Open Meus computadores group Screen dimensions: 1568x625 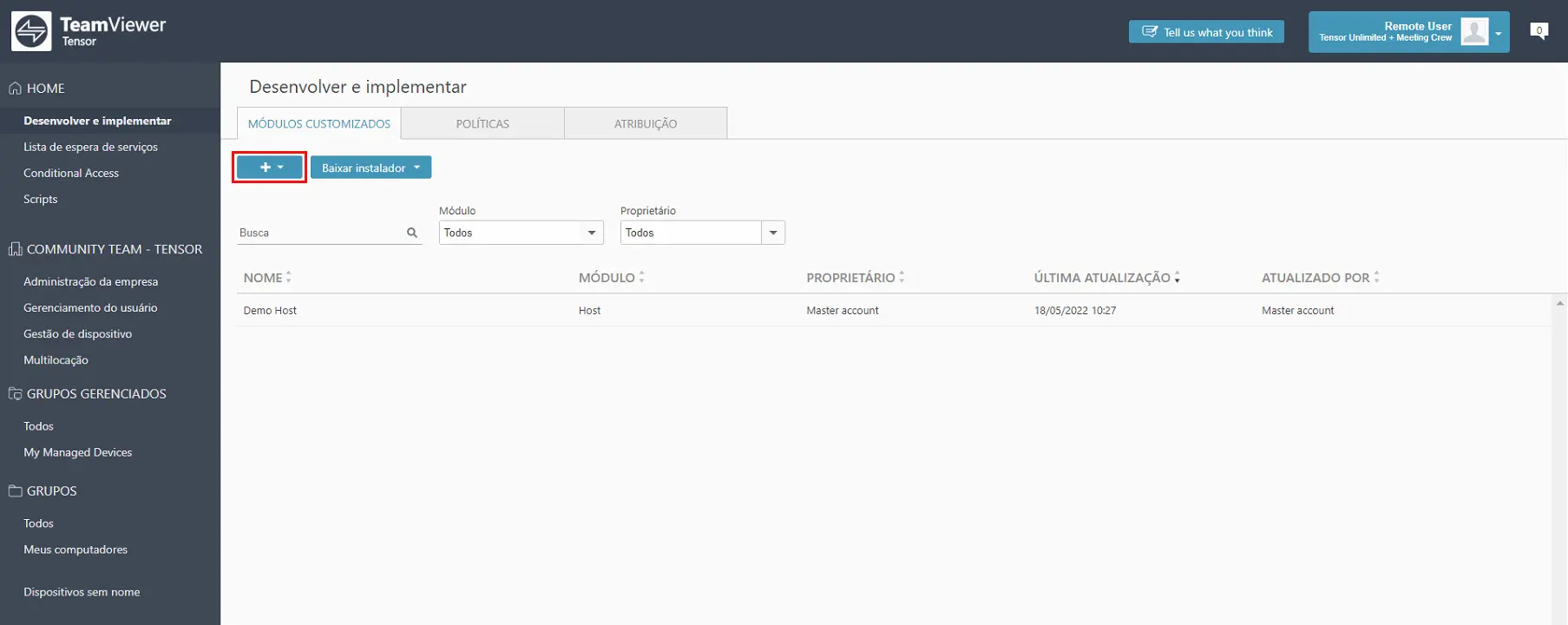click(x=75, y=549)
